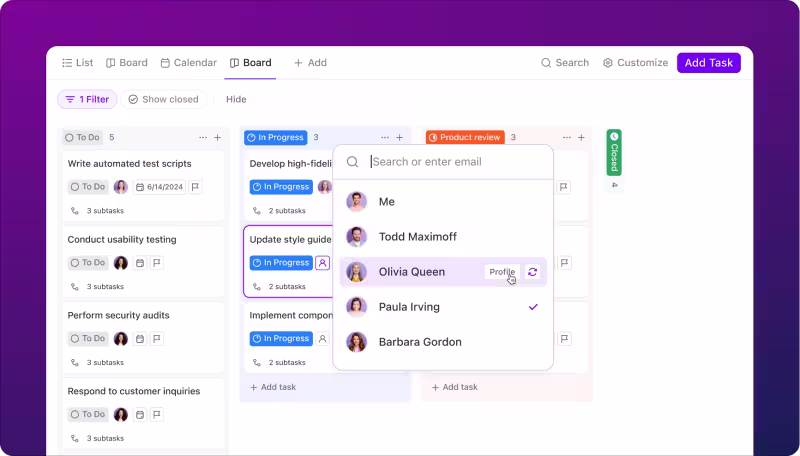This screenshot has width=800, height=456.
Task: Open Respond to customer inquiries task
Action: (134, 391)
